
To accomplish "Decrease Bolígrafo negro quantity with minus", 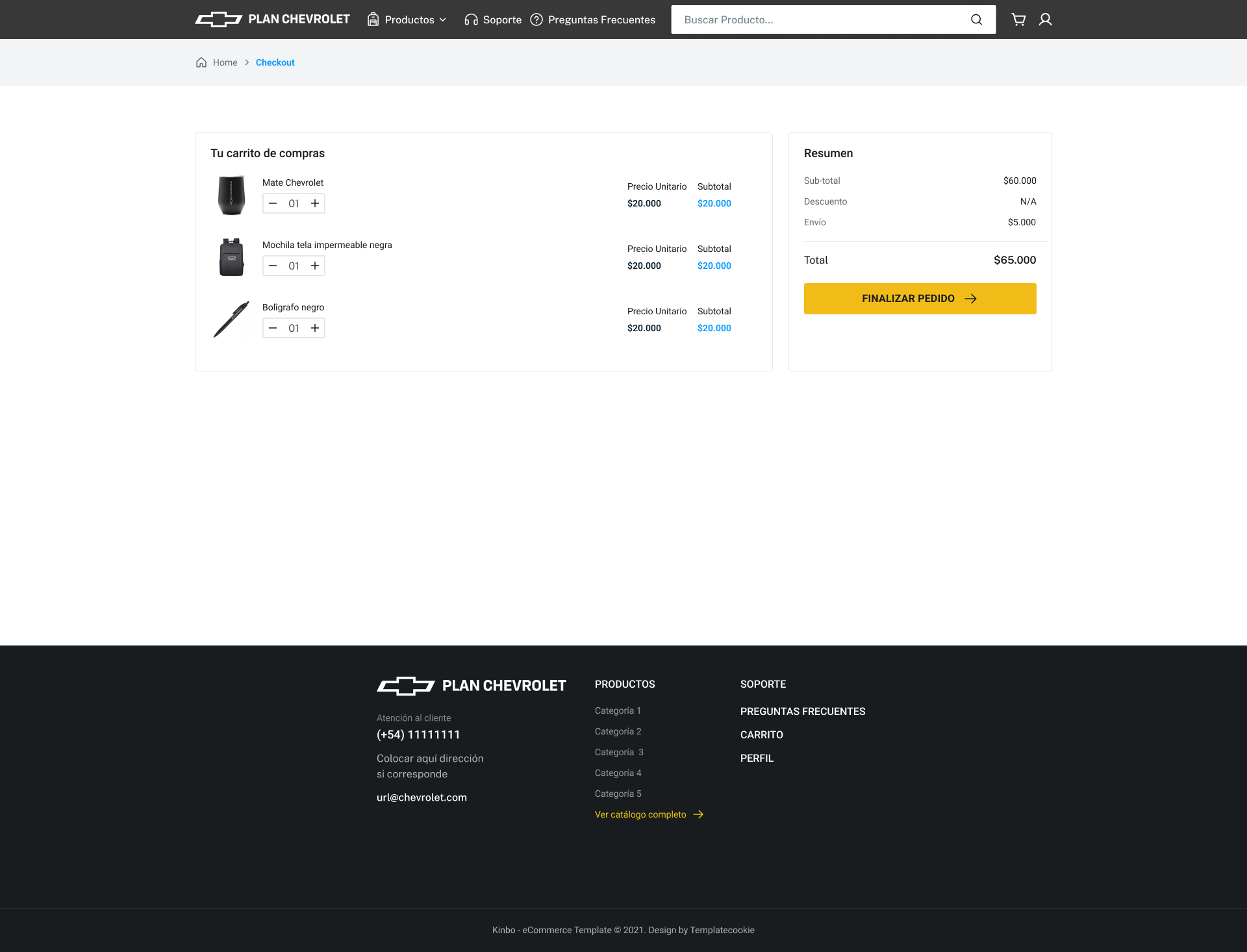I will pos(273,328).
